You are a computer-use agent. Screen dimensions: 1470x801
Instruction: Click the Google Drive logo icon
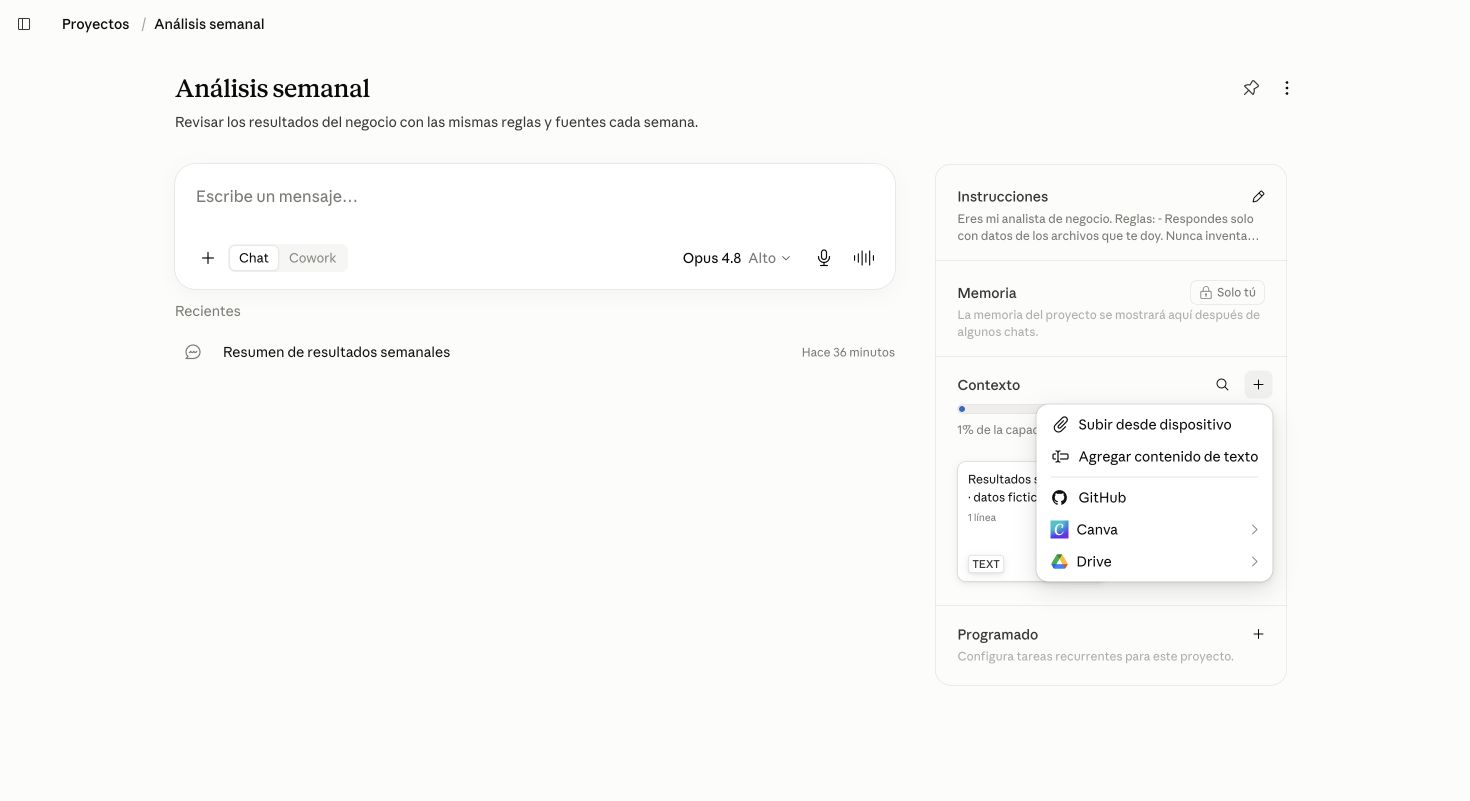tap(1059, 562)
